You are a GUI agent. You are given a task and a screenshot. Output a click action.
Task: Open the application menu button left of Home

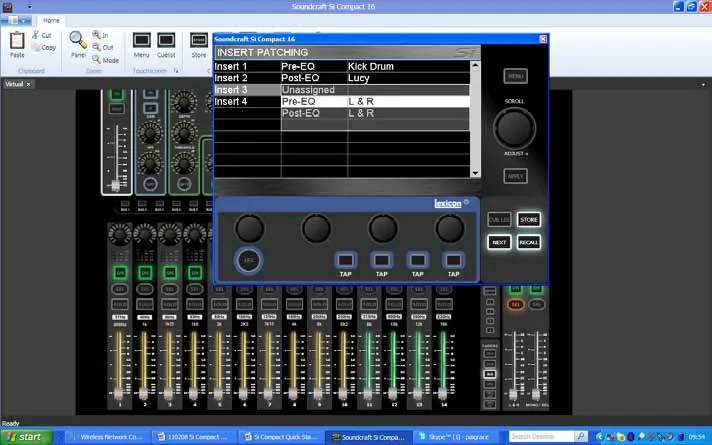coord(16,20)
